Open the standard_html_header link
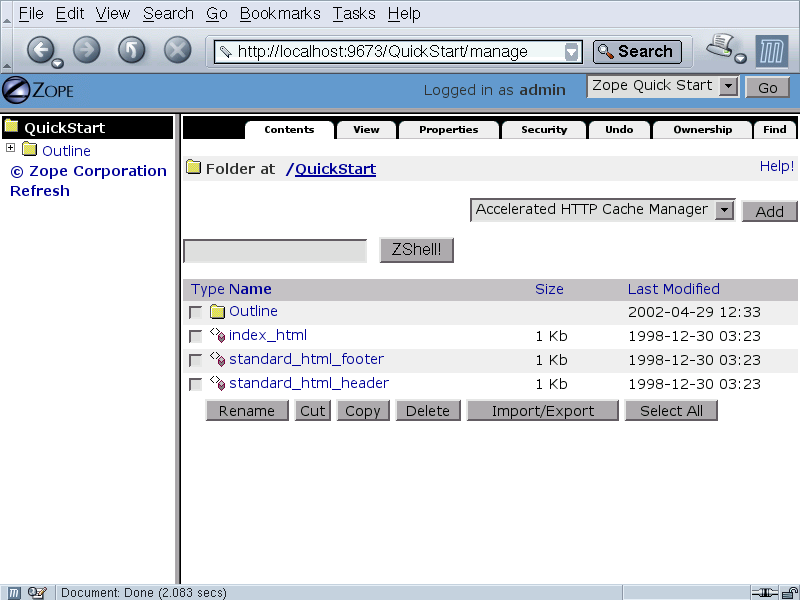Screen dimensions: 800x600 (x=308, y=383)
